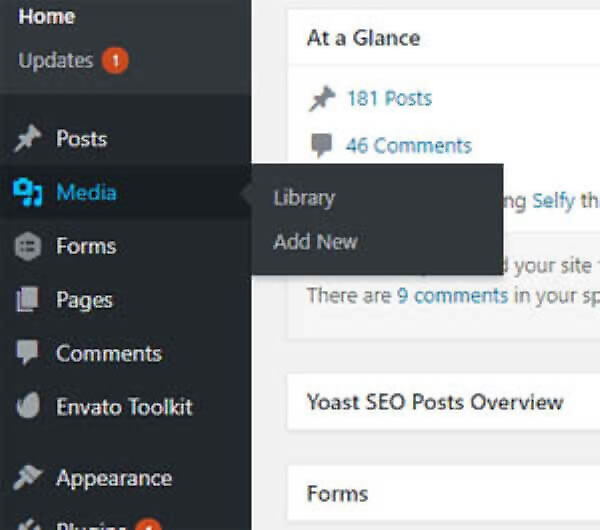Viewport: 600px width, 530px height.
Task: Click the Media icon in sidebar
Action: click(x=27, y=193)
